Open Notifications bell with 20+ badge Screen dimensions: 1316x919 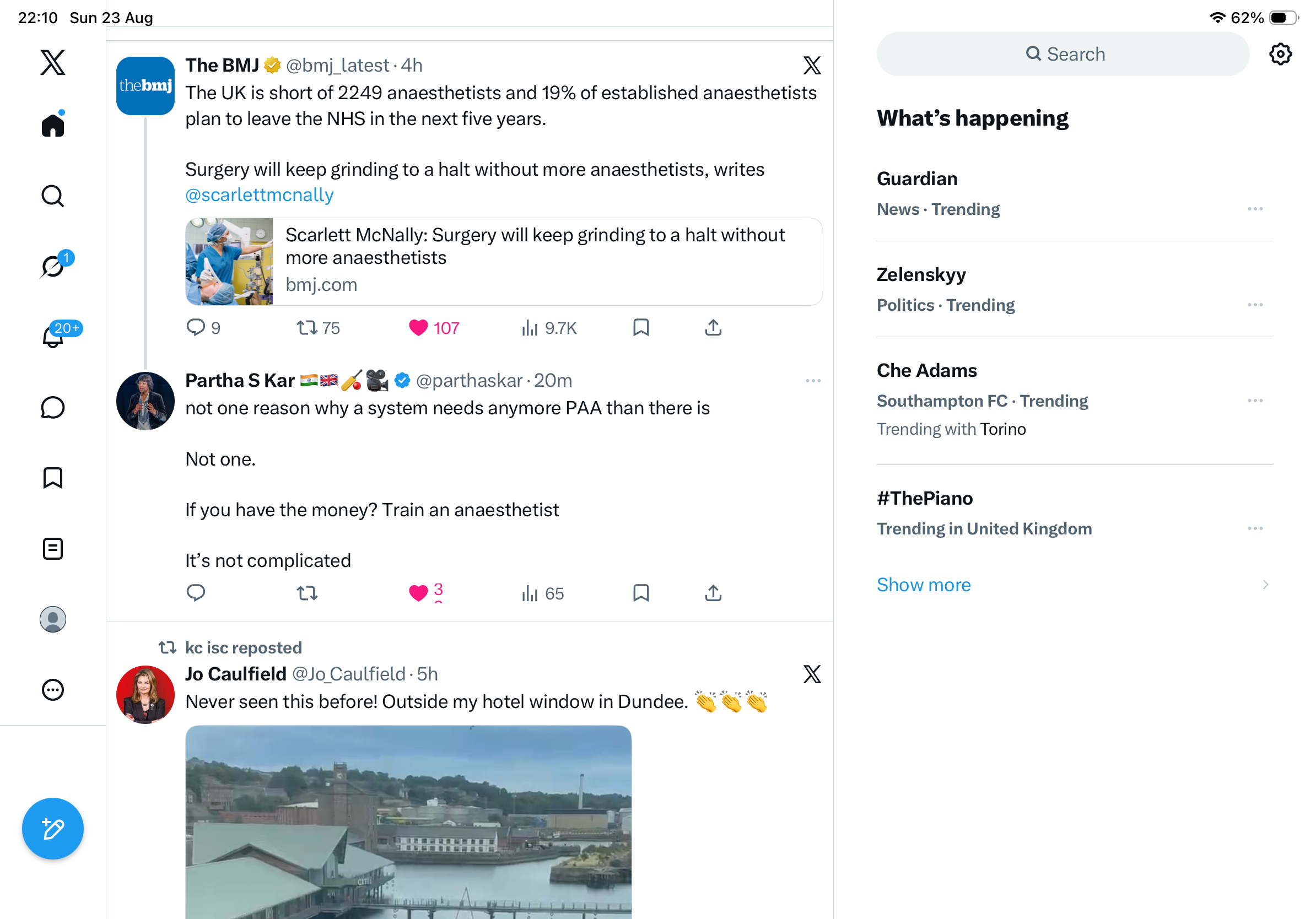pyautogui.click(x=53, y=336)
